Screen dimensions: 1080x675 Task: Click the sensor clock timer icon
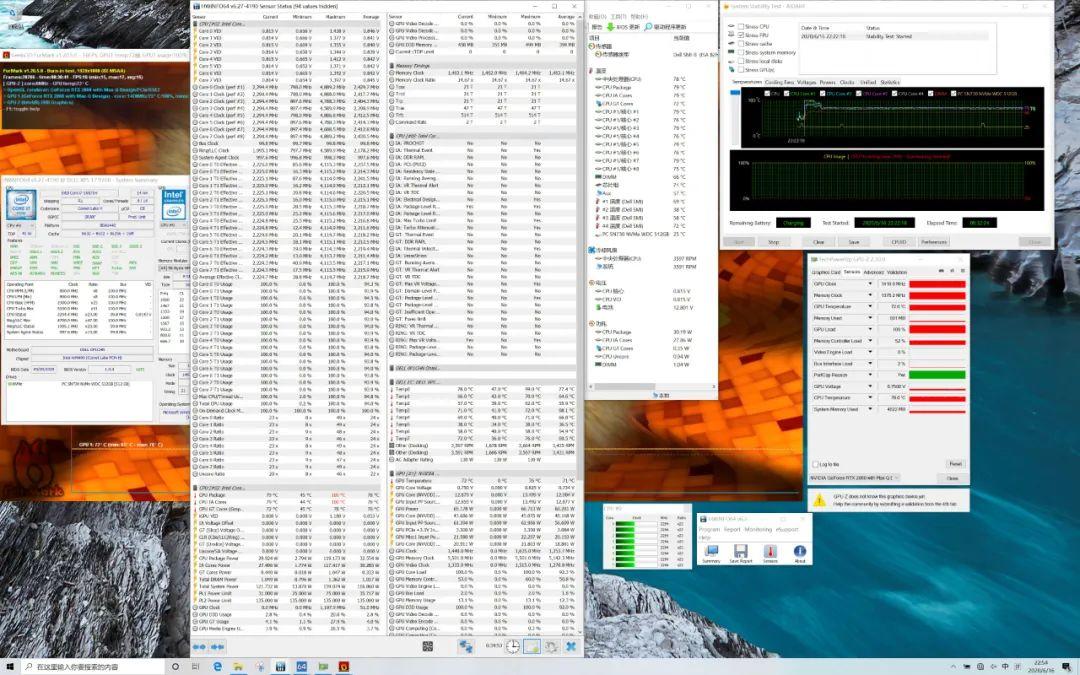[x=512, y=647]
